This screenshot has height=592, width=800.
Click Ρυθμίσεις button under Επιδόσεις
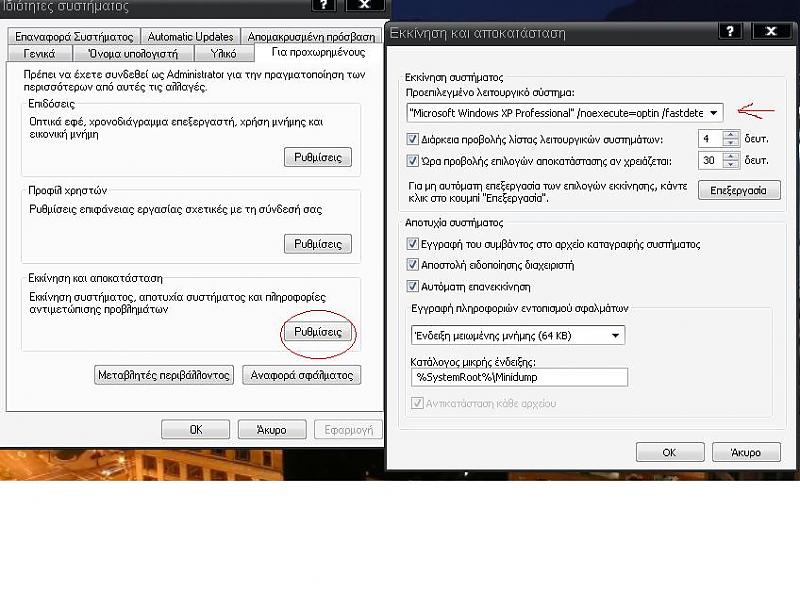pos(318,157)
